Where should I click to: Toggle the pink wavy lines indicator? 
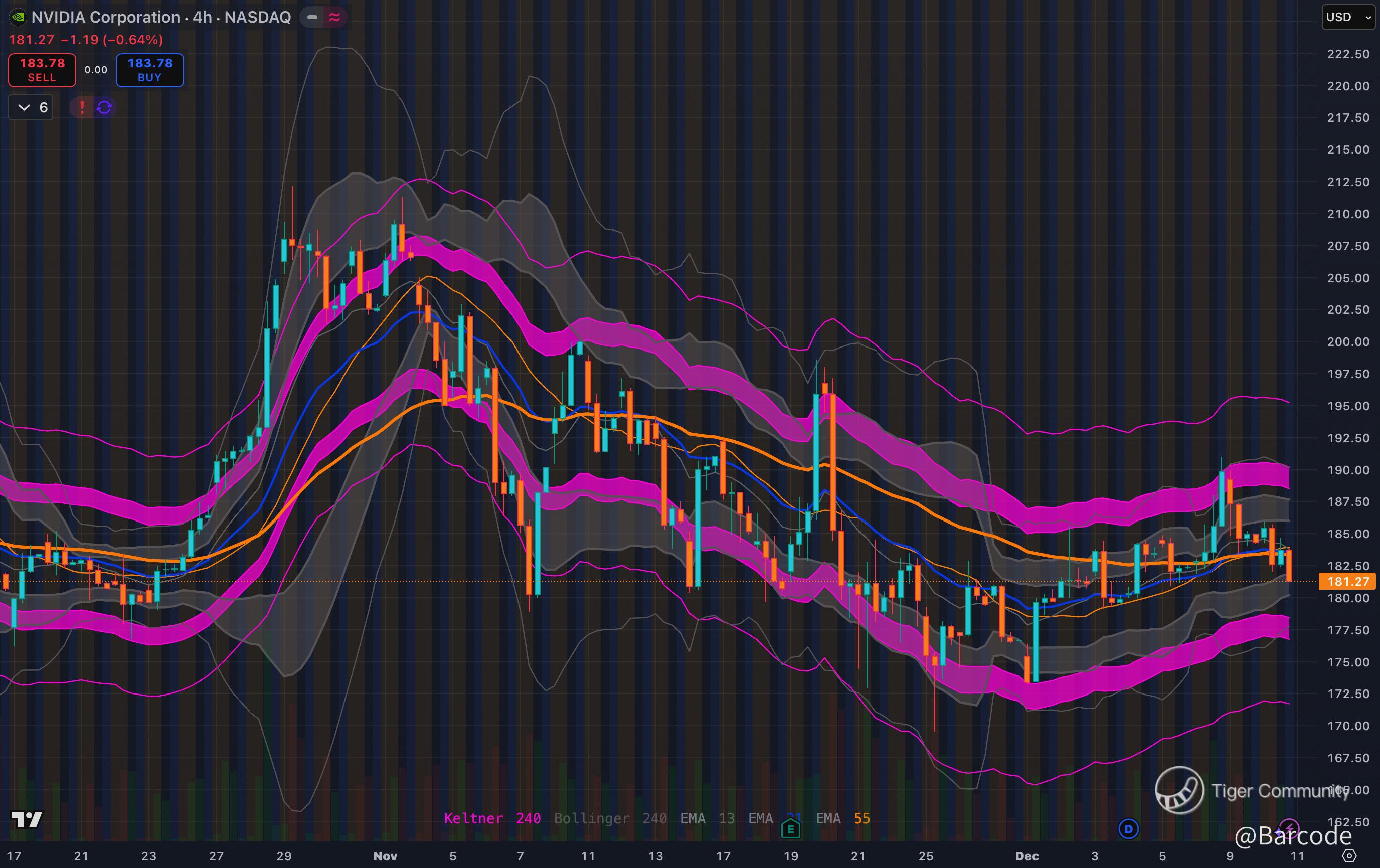coord(334,17)
